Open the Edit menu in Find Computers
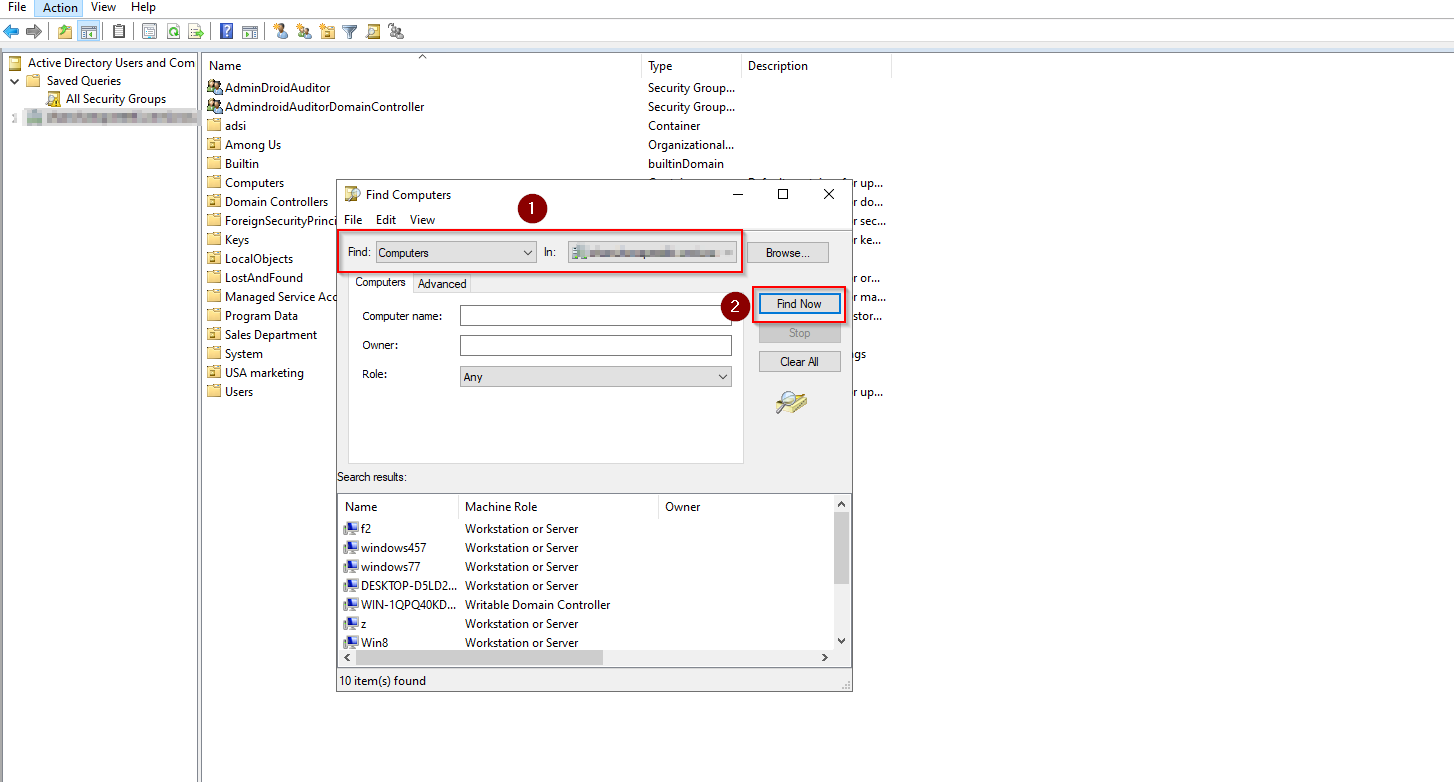 [386, 220]
